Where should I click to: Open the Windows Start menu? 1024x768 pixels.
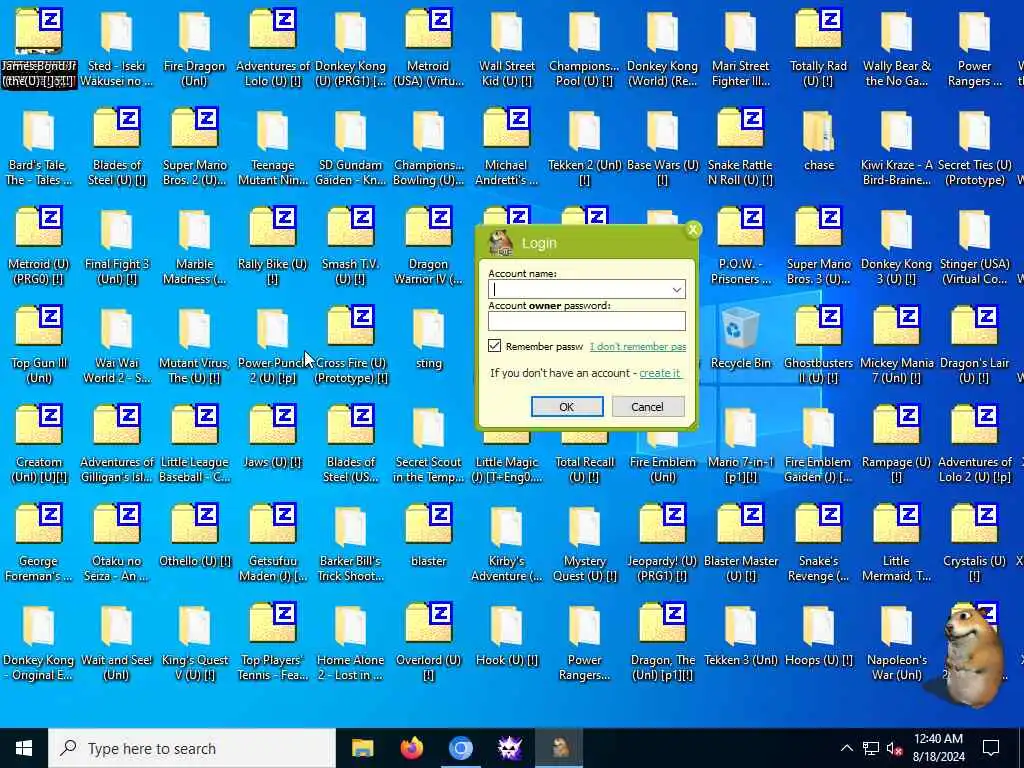(x=24, y=748)
